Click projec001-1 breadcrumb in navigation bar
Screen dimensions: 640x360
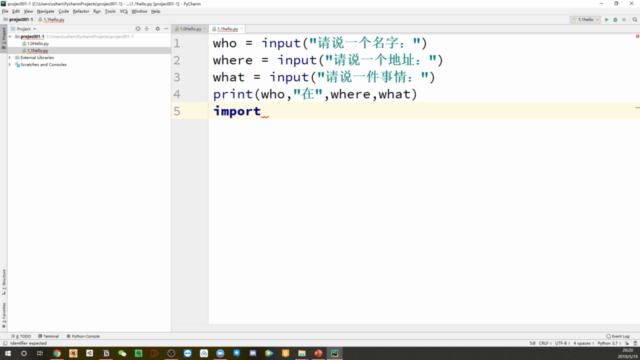tap(18, 20)
